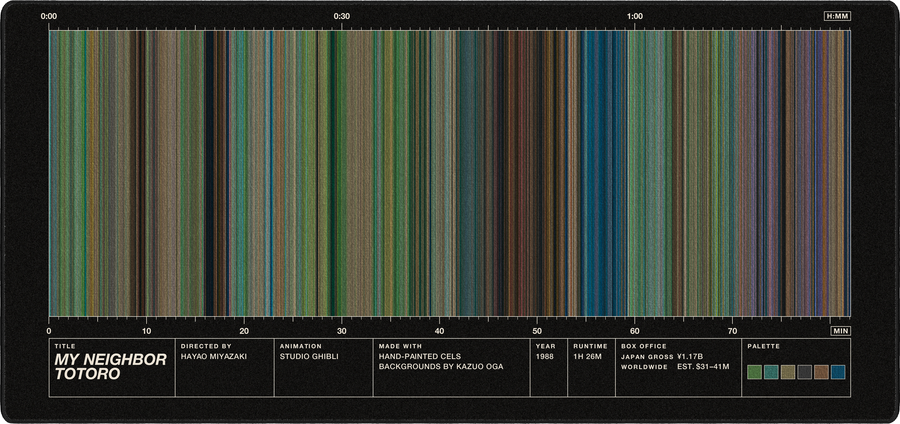Select the 60 minute label on bottom axis

[635, 331]
